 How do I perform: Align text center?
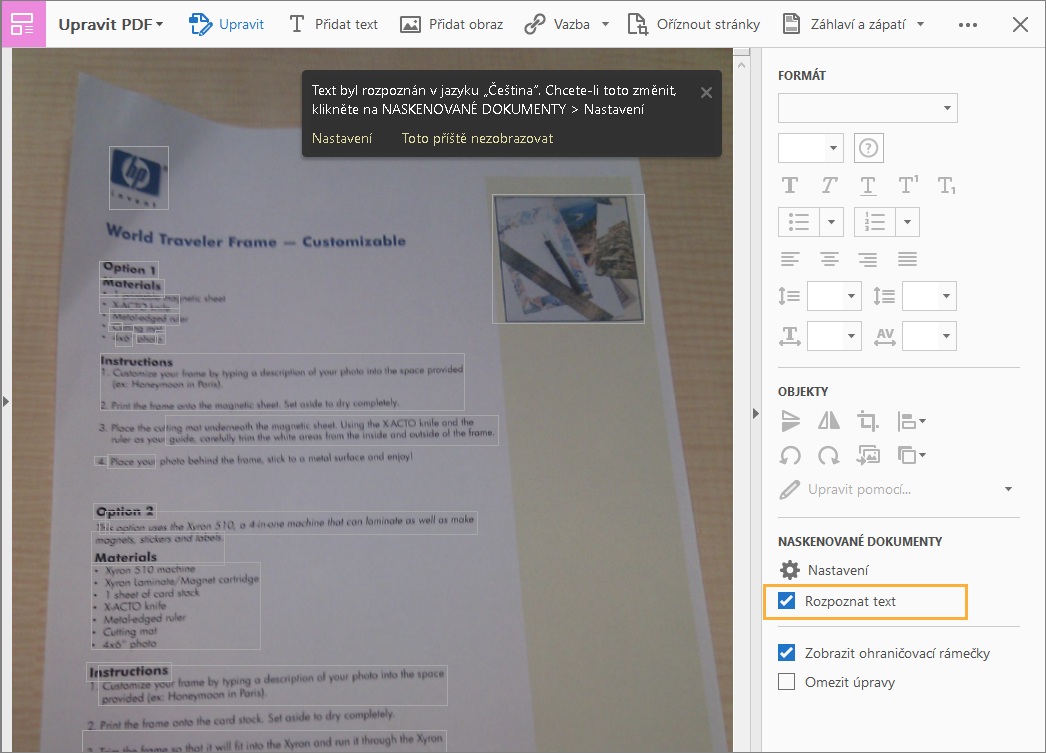829,259
